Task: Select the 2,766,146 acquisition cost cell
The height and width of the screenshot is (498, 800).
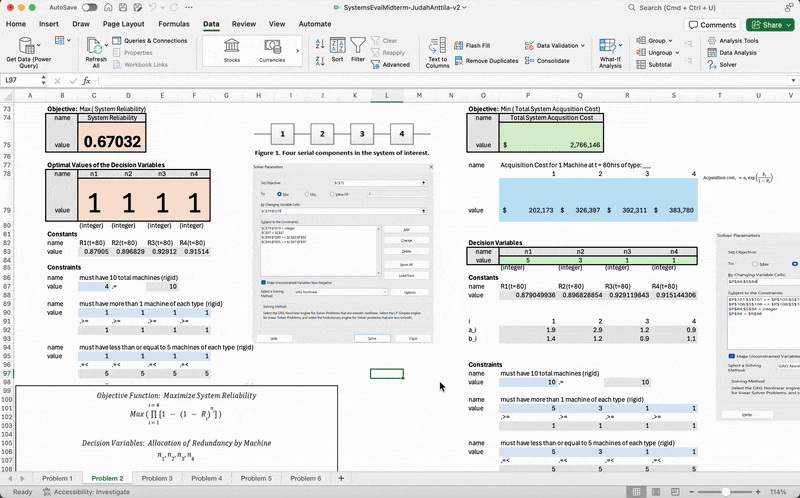Action: pos(551,137)
